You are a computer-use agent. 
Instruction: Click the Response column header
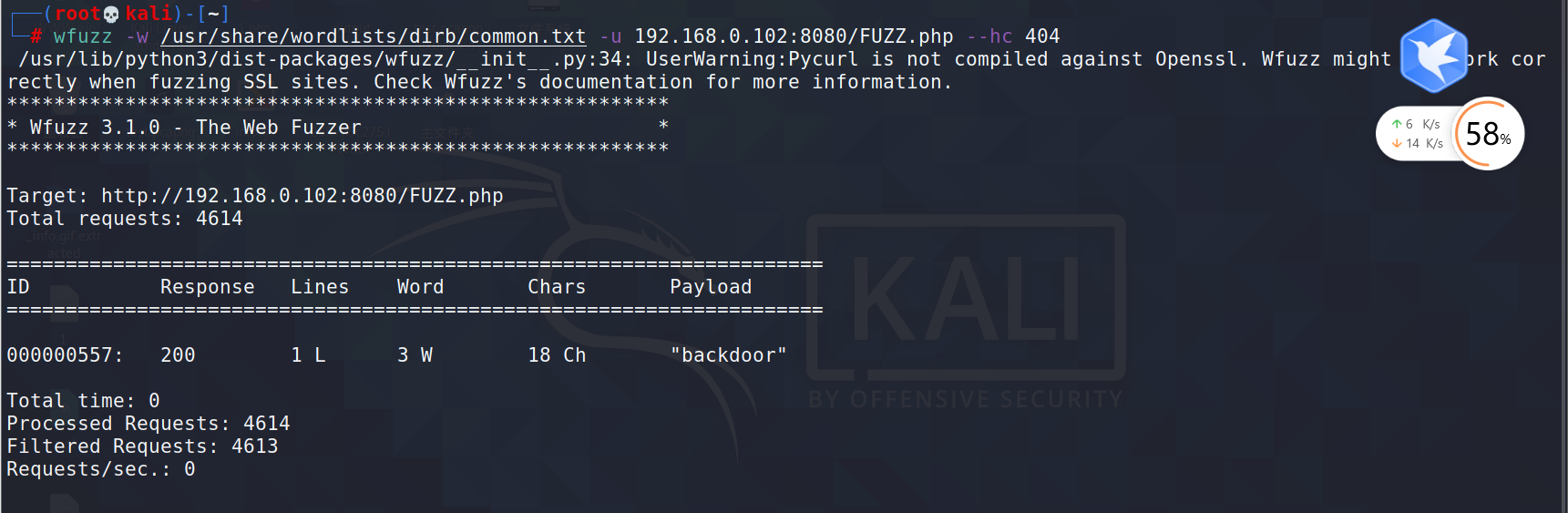[207, 287]
